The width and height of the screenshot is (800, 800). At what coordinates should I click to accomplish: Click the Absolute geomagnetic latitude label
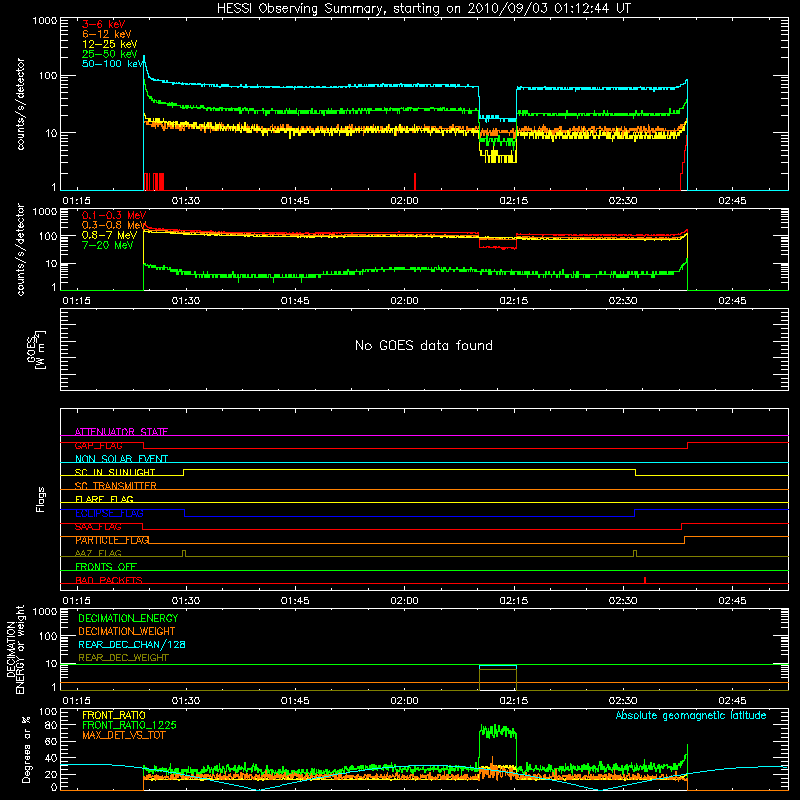tap(691, 715)
